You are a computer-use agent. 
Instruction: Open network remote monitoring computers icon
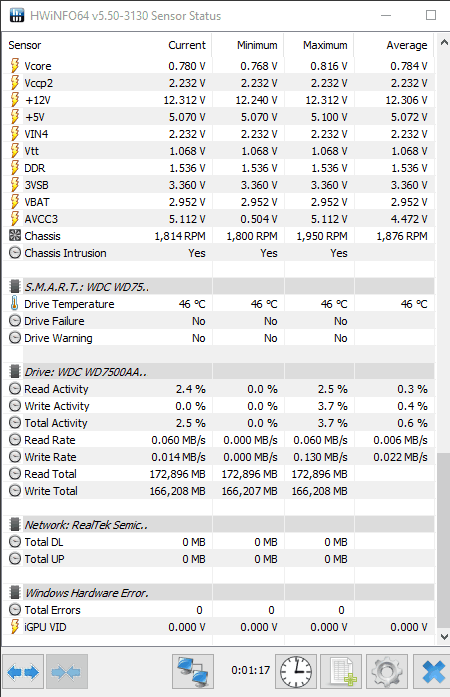click(193, 671)
